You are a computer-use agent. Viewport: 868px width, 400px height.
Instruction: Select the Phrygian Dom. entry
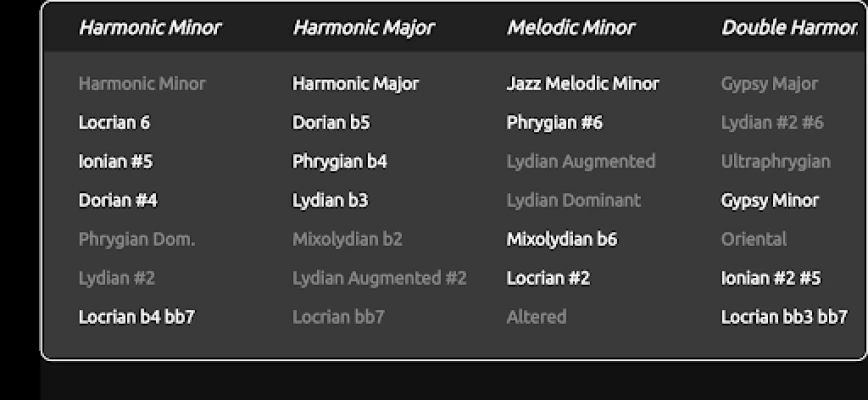(136, 239)
